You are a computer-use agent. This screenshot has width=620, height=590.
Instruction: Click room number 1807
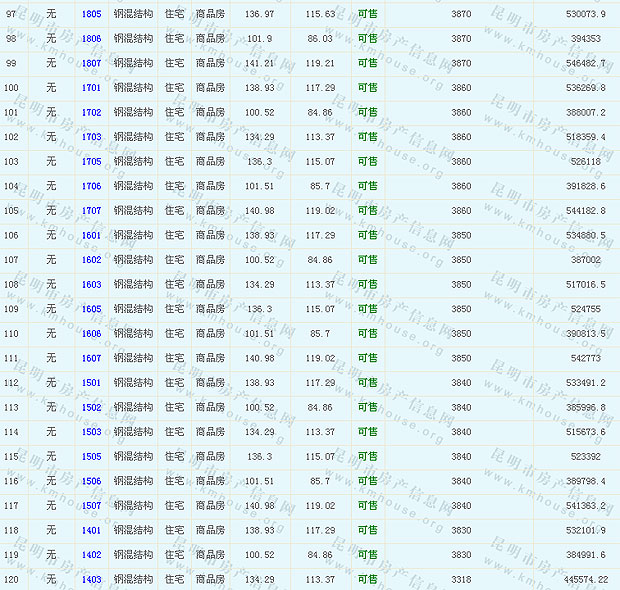pyautogui.click(x=91, y=63)
